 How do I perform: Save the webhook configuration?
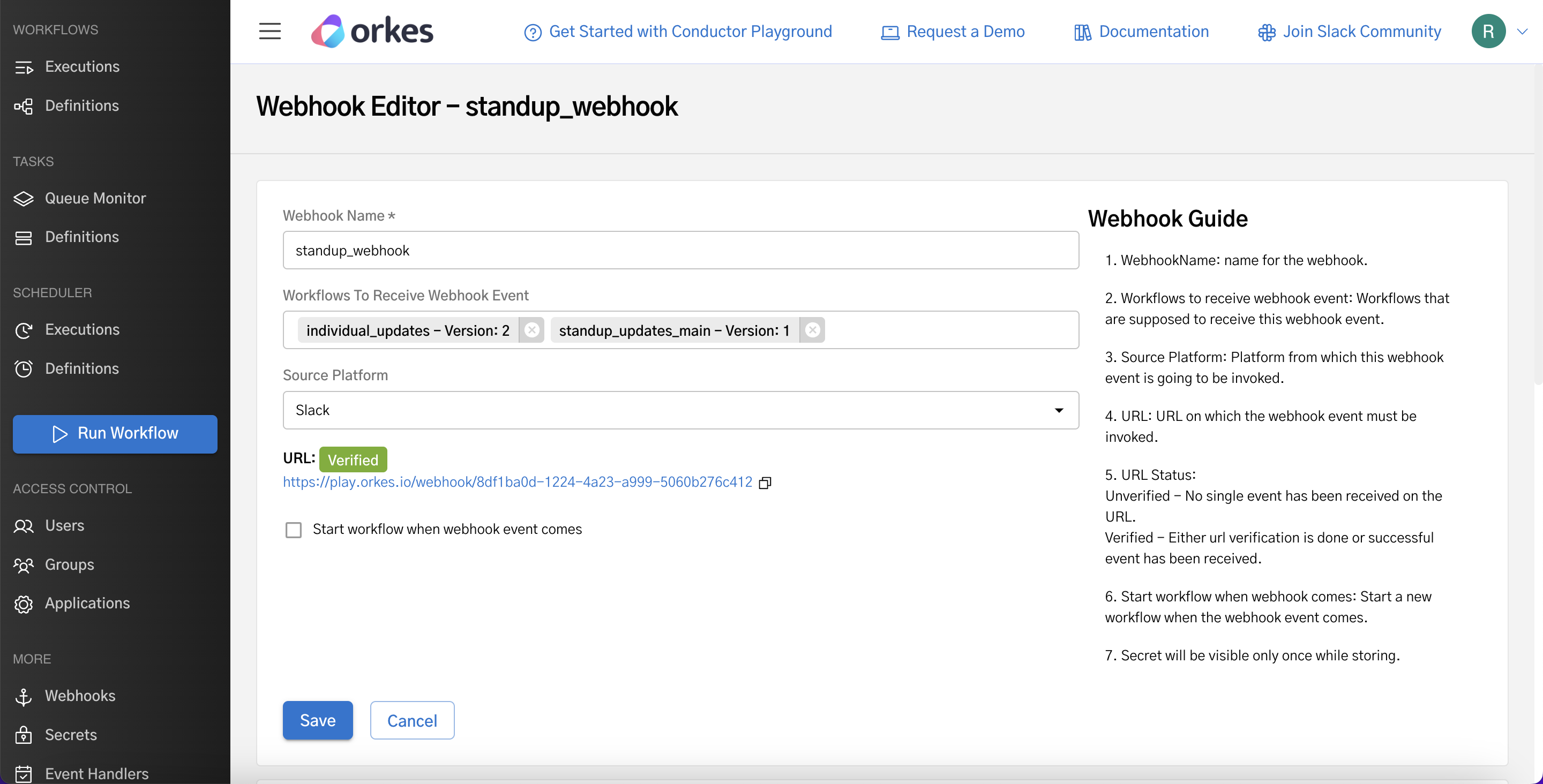pos(318,720)
